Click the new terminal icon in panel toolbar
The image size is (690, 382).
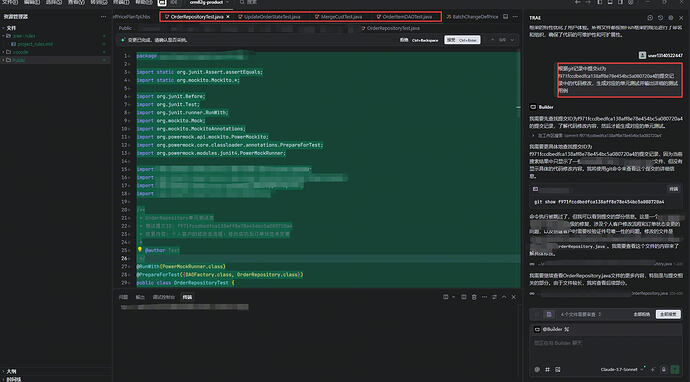point(446,297)
